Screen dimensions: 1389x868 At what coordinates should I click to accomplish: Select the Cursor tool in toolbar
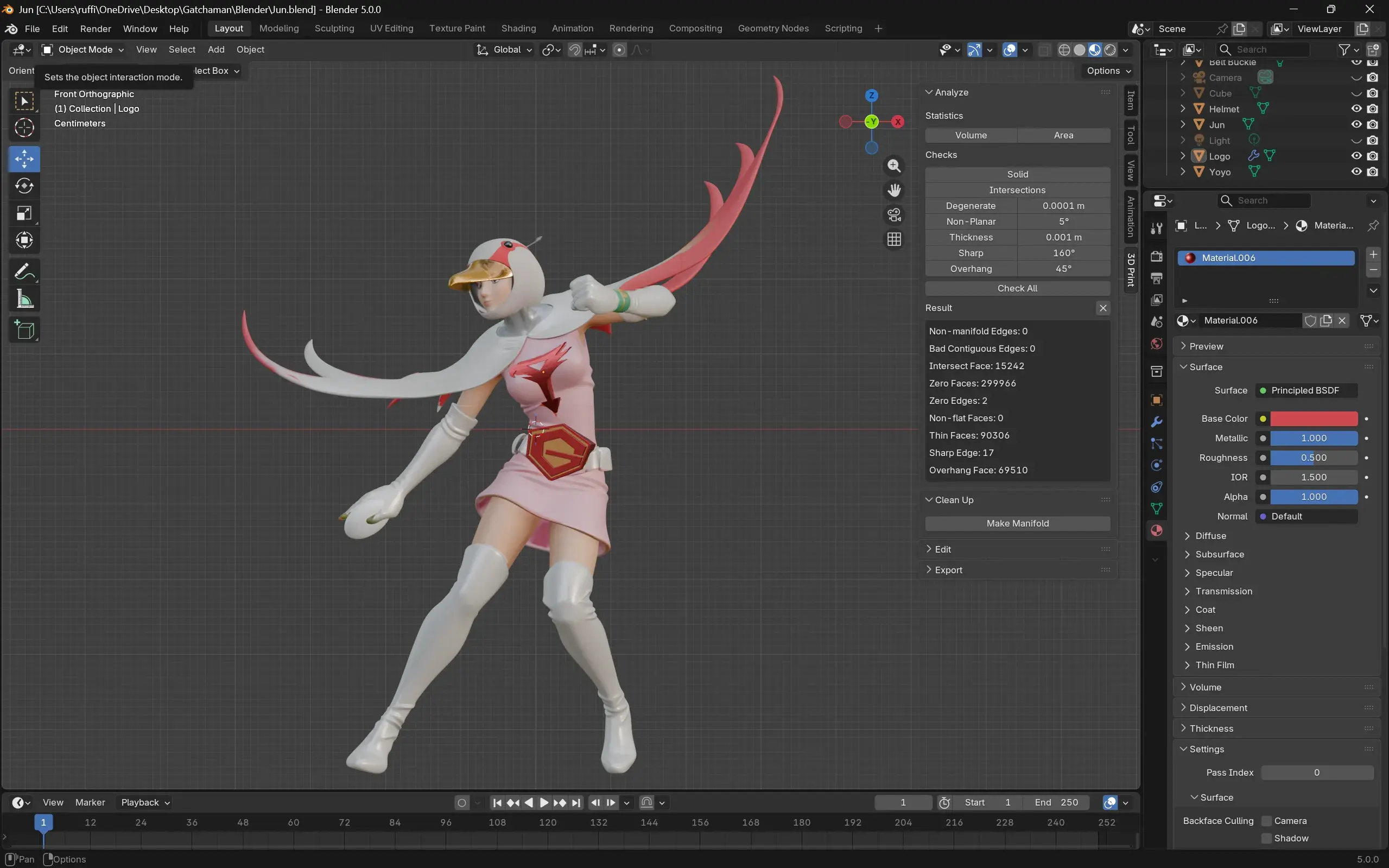[x=24, y=128]
